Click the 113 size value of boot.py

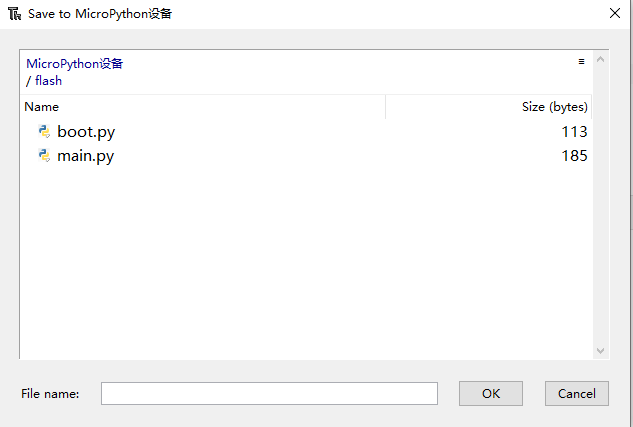click(574, 132)
